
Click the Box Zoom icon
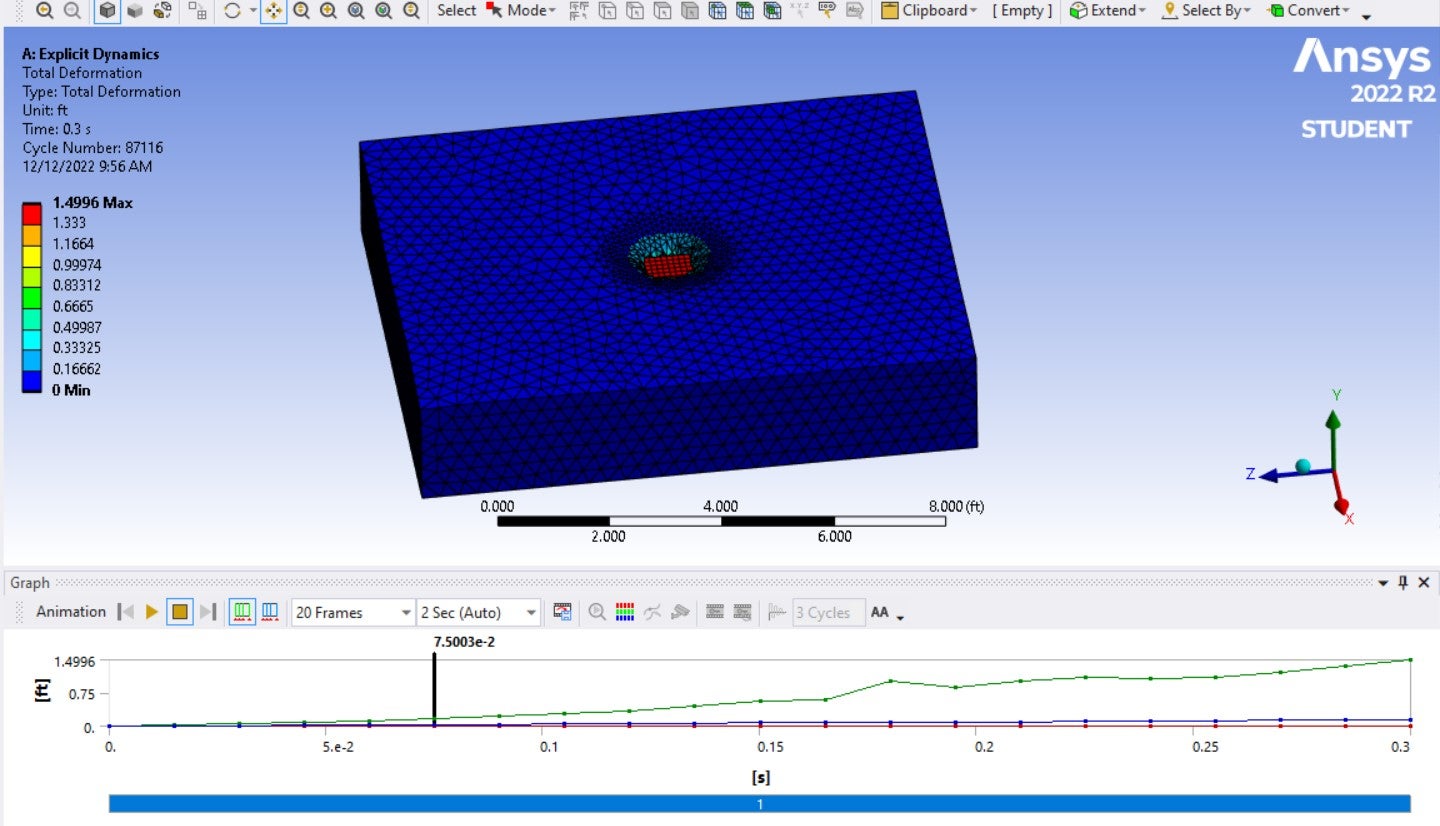328,11
